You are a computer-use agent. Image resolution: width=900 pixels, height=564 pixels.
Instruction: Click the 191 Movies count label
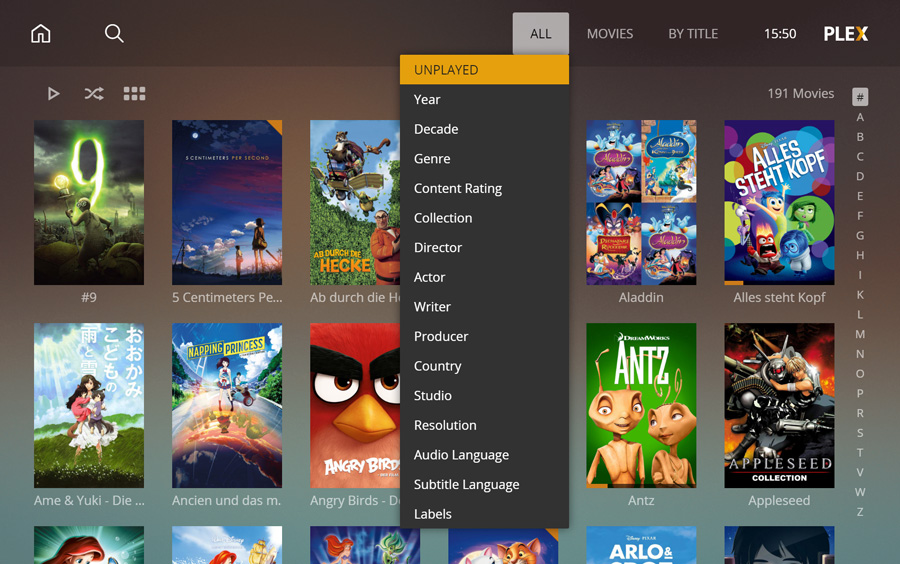tap(801, 94)
